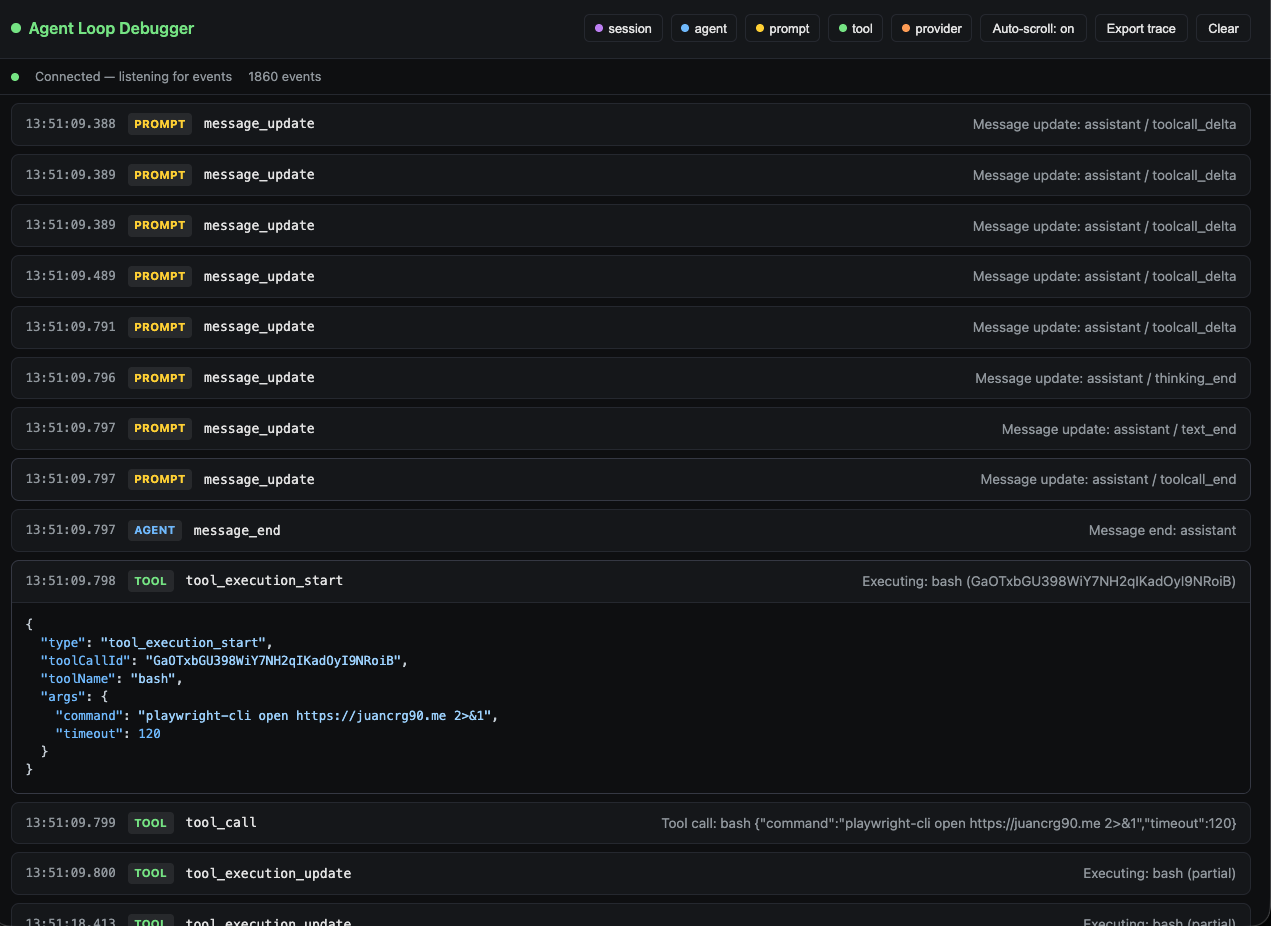Expand the thinking_end message_update row
Viewport: 1271px width, 926px height.
631,378
